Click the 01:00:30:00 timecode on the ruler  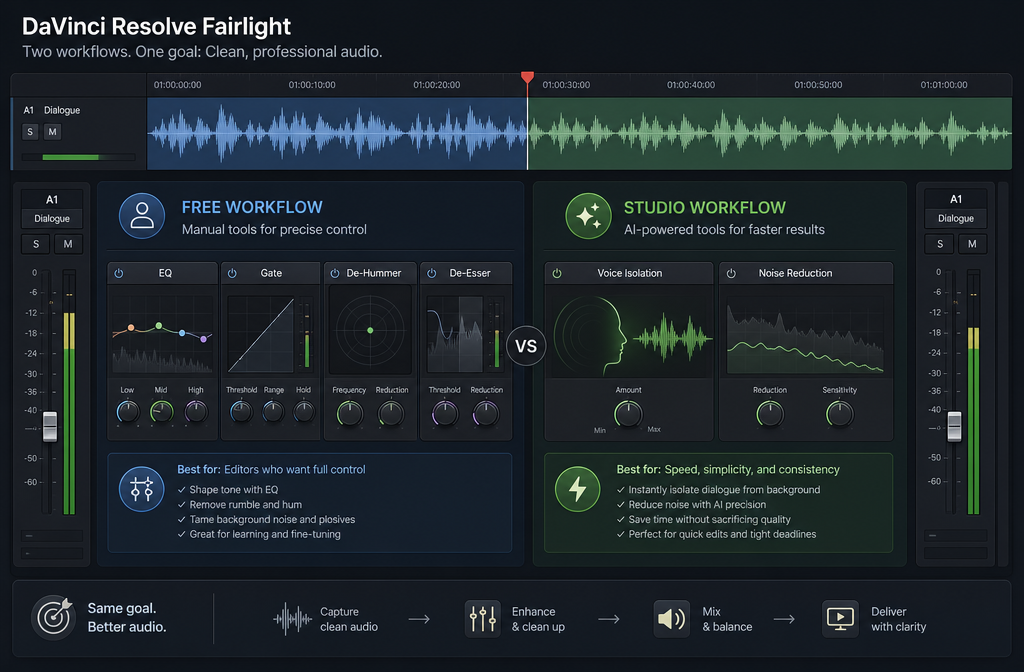[x=566, y=85]
